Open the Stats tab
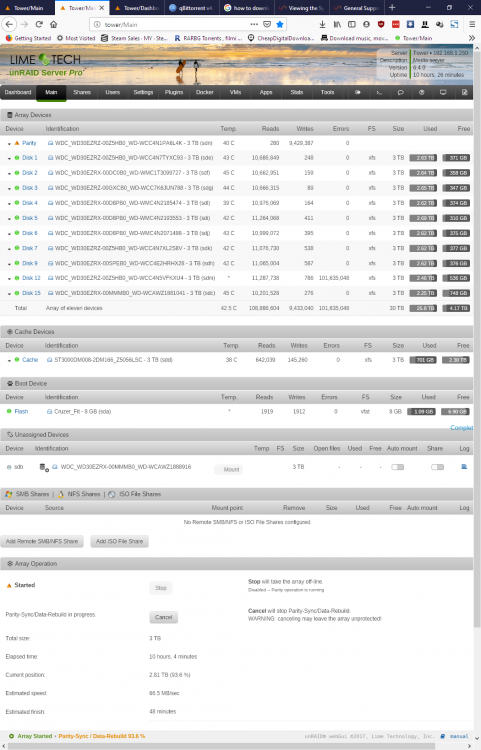The width and height of the screenshot is (481, 750). (296, 92)
